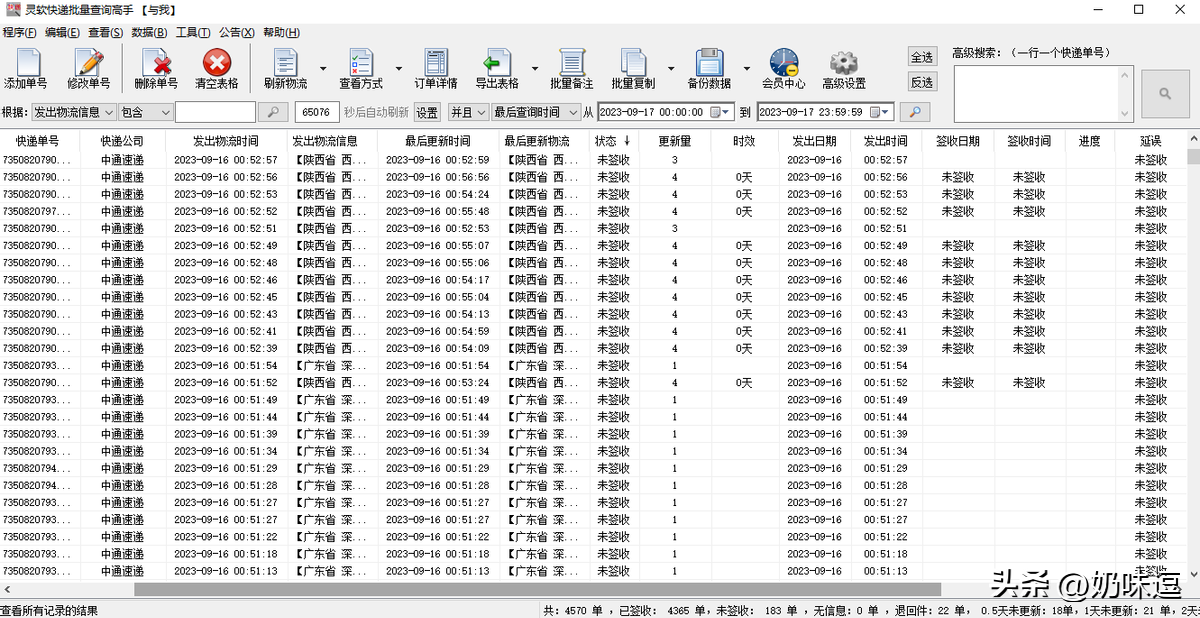Viewport: 1200px width, 618px height.
Task: Open the 数据(B) menu
Action: 148,32
